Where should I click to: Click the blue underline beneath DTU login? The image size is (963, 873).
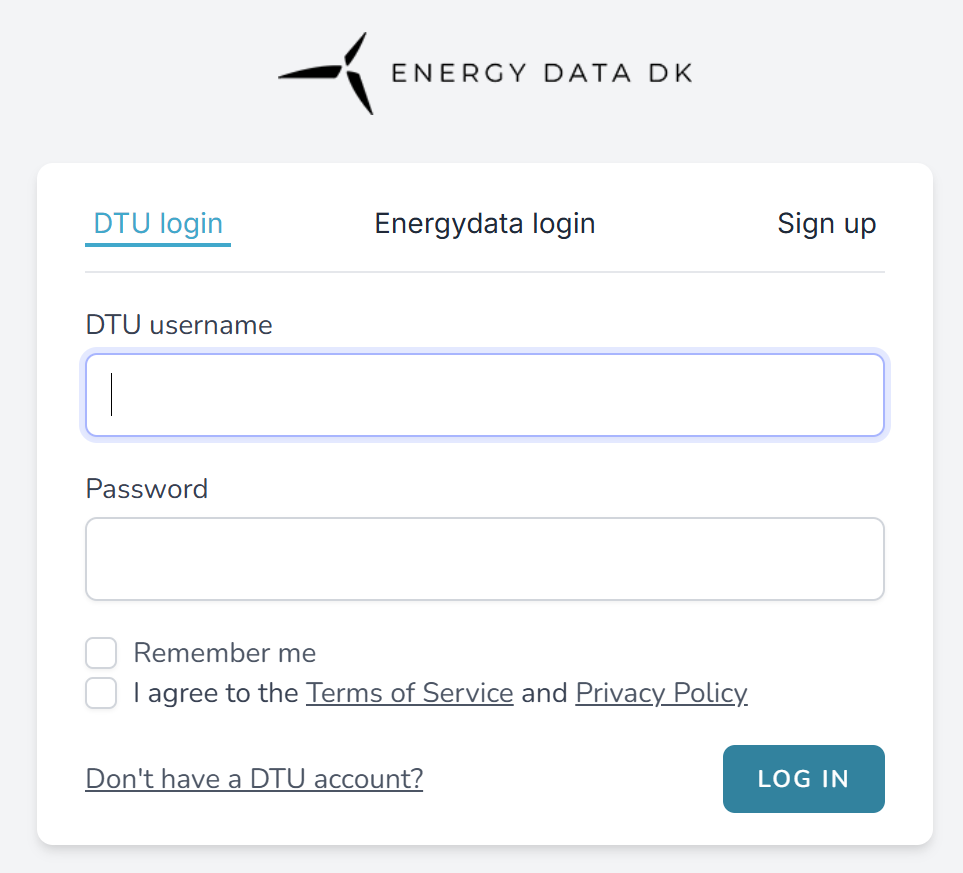[x=158, y=243]
